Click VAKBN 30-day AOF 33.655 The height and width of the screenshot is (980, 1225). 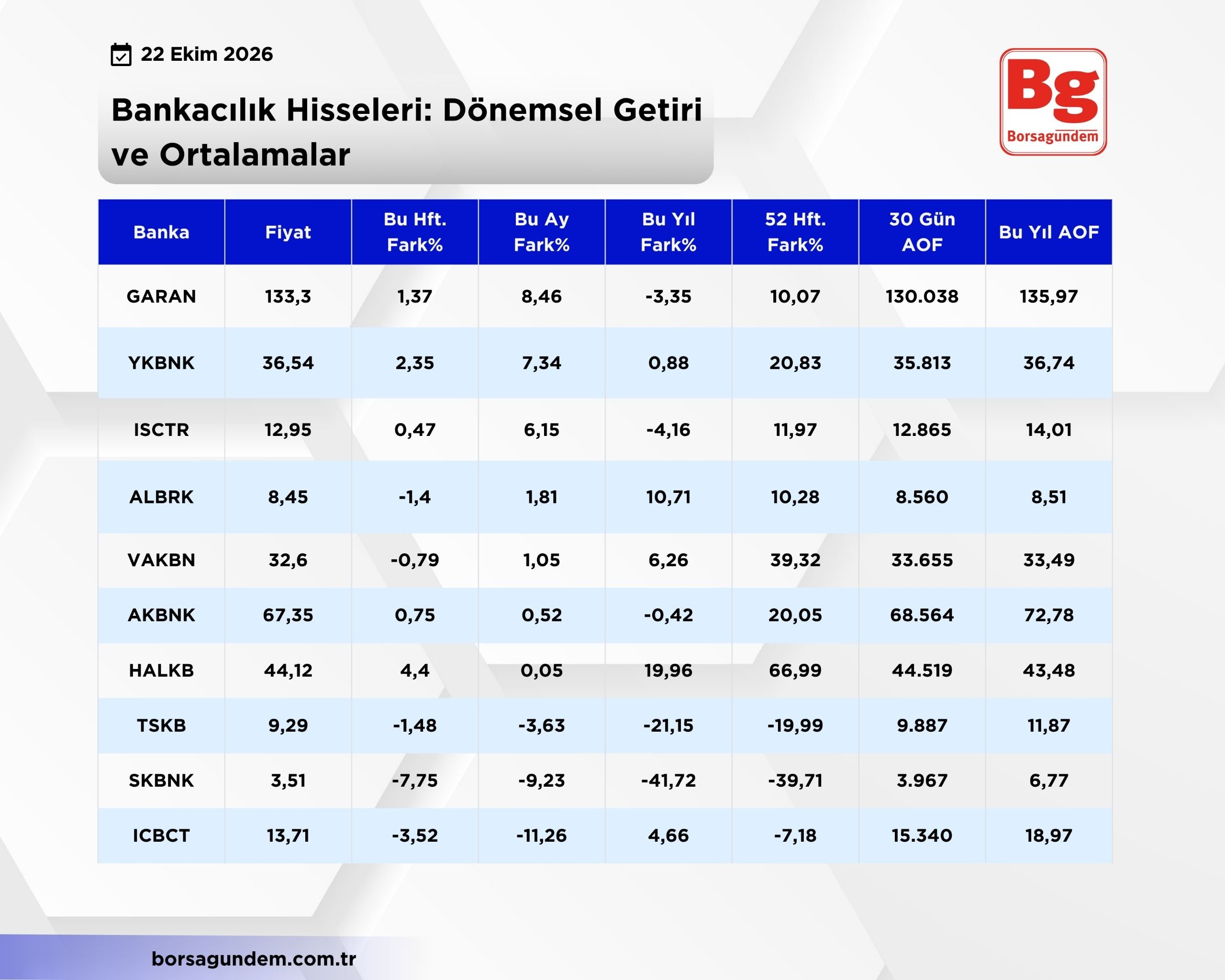click(922, 560)
